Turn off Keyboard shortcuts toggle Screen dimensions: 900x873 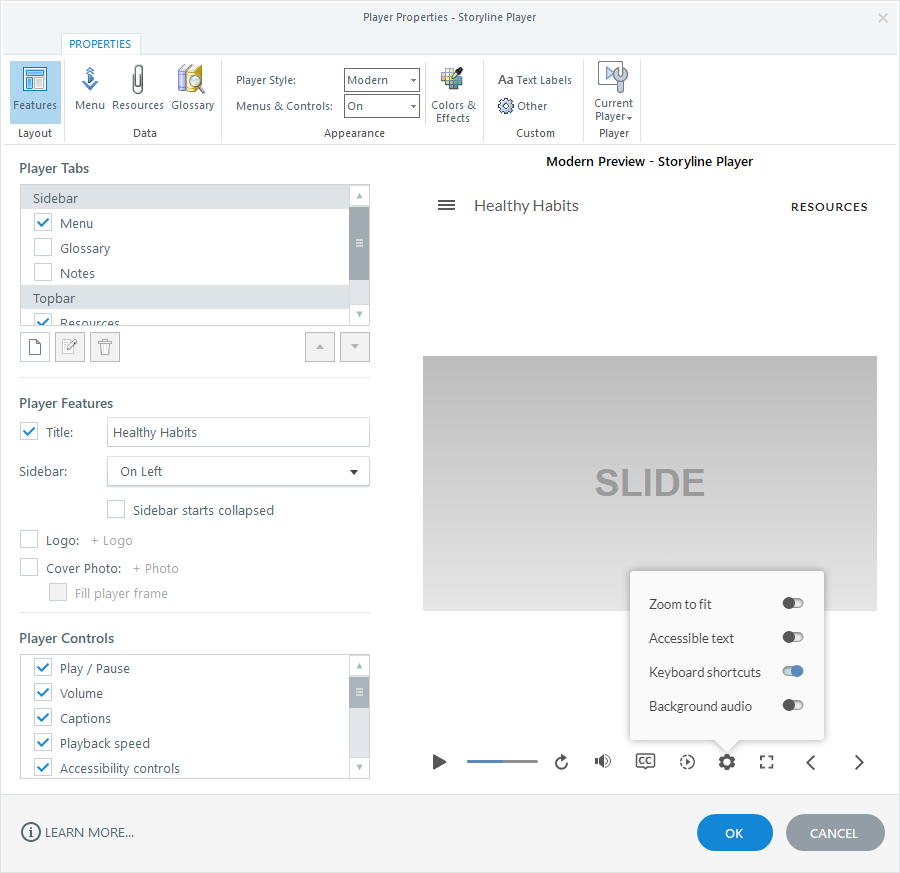point(793,671)
